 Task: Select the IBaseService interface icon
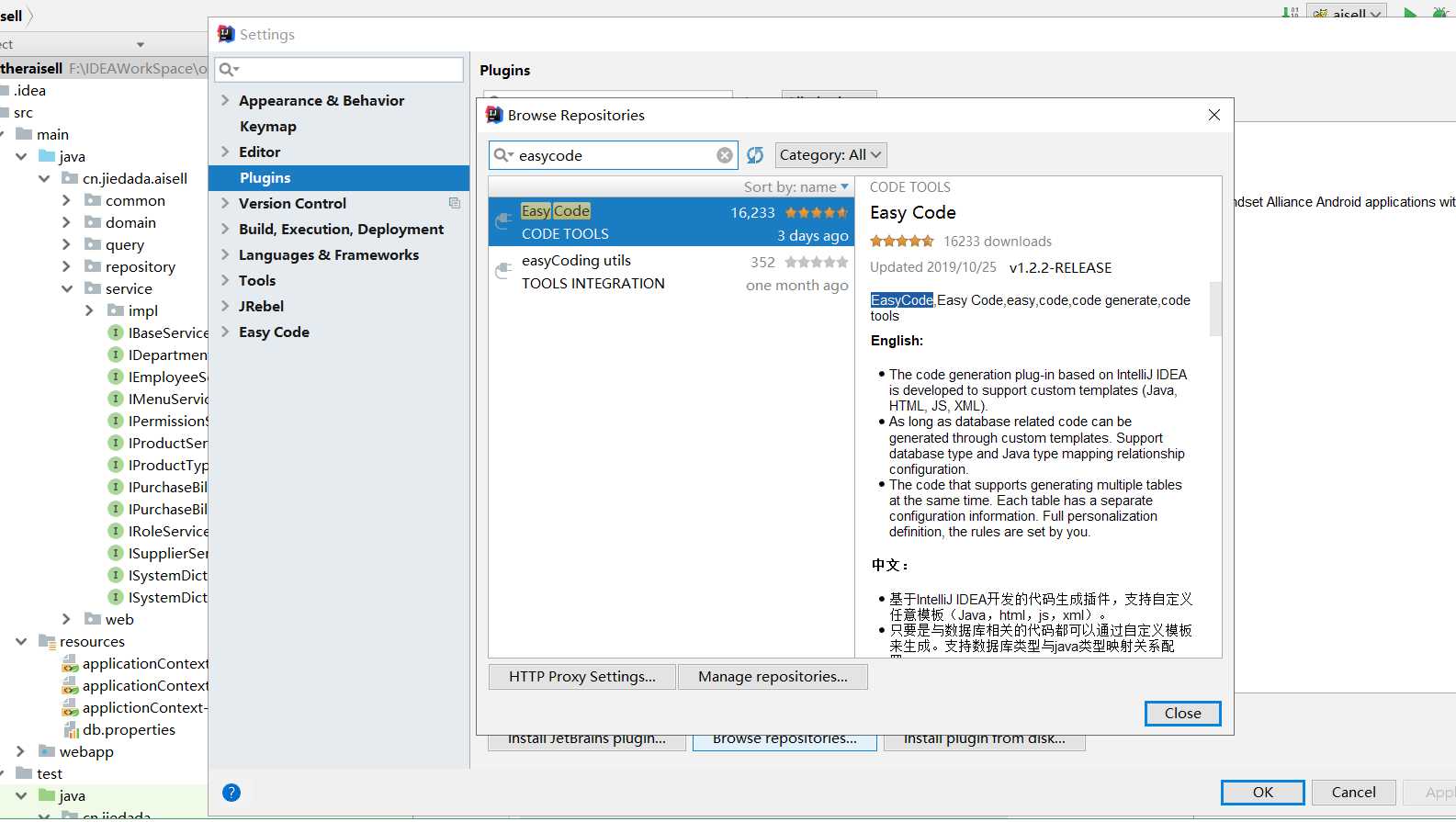coord(116,332)
